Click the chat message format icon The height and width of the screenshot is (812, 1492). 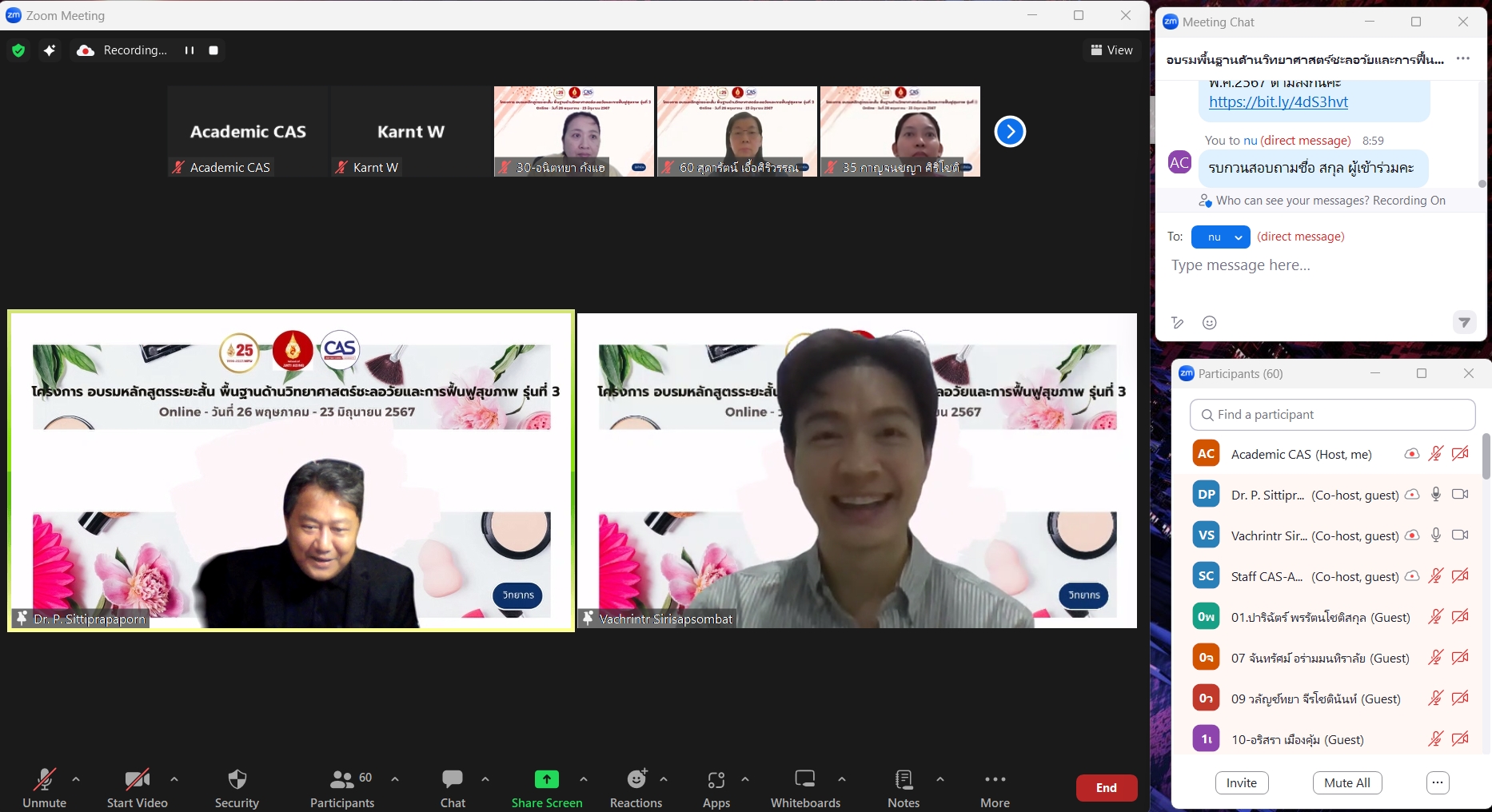[x=1177, y=323]
